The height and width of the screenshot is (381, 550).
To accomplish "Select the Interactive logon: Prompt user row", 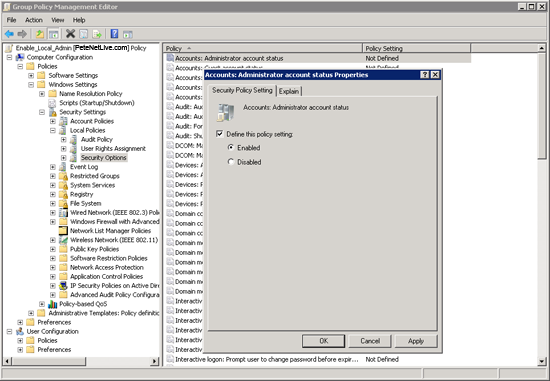I will [317, 359].
